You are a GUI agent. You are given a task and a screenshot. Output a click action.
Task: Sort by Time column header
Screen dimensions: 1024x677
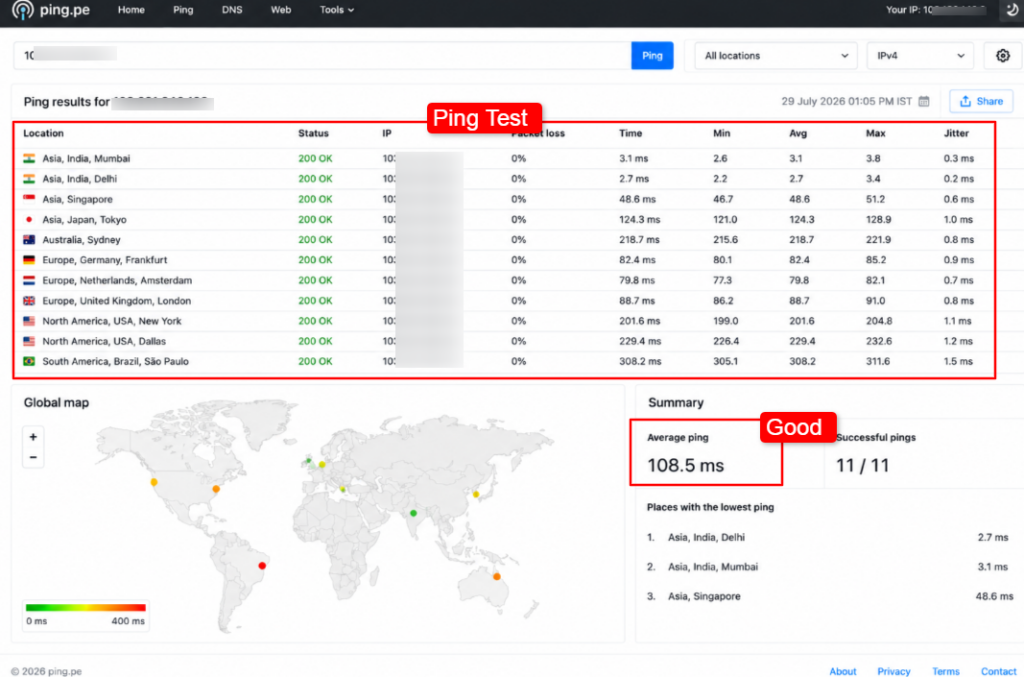pos(630,133)
